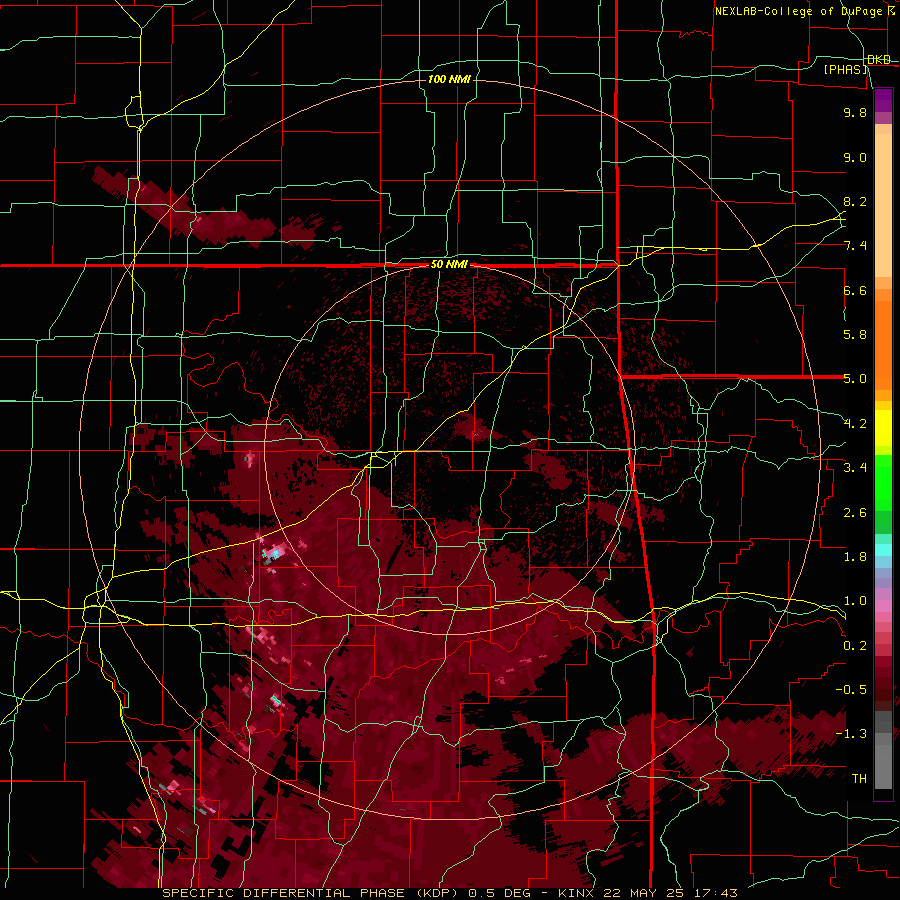Click the [PHAS] legend unit label
900x900 pixels.
(x=845, y=69)
